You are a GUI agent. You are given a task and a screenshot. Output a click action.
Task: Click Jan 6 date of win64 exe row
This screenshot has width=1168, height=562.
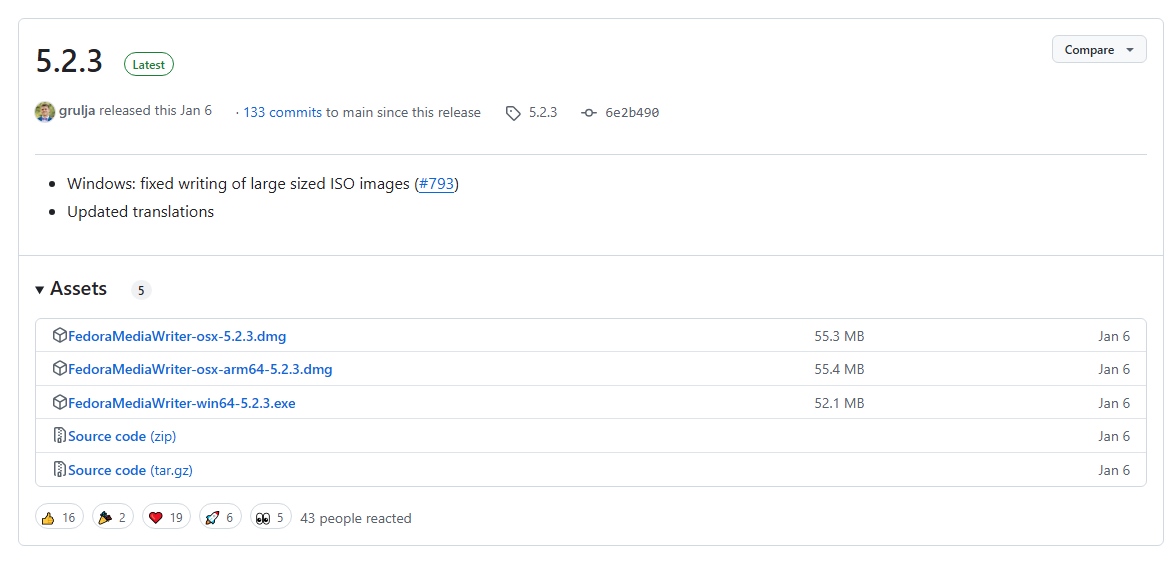(1114, 403)
